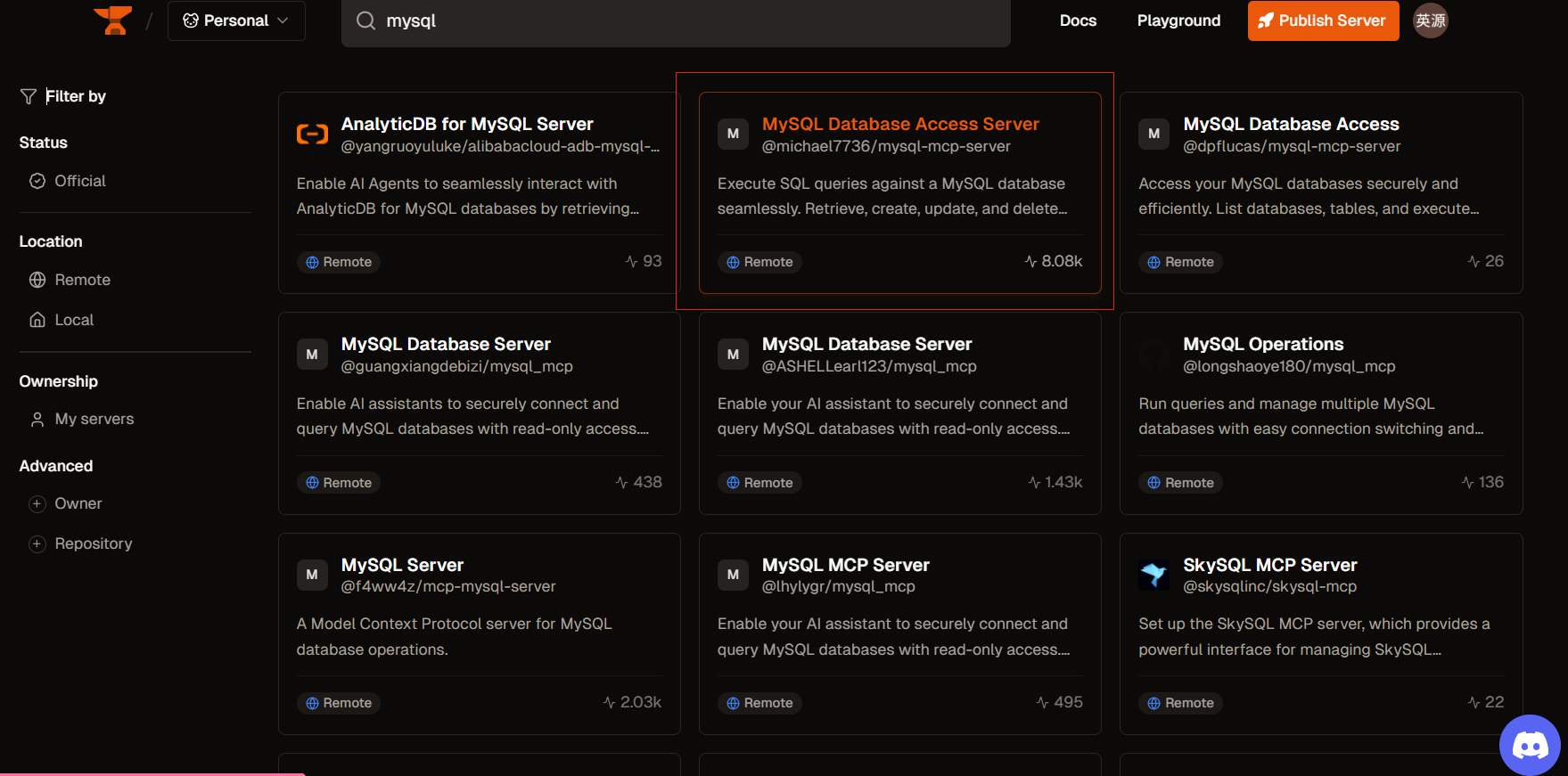The image size is (1568, 776).
Task: Click the Smithery orange logo
Action: click(113, 20)
